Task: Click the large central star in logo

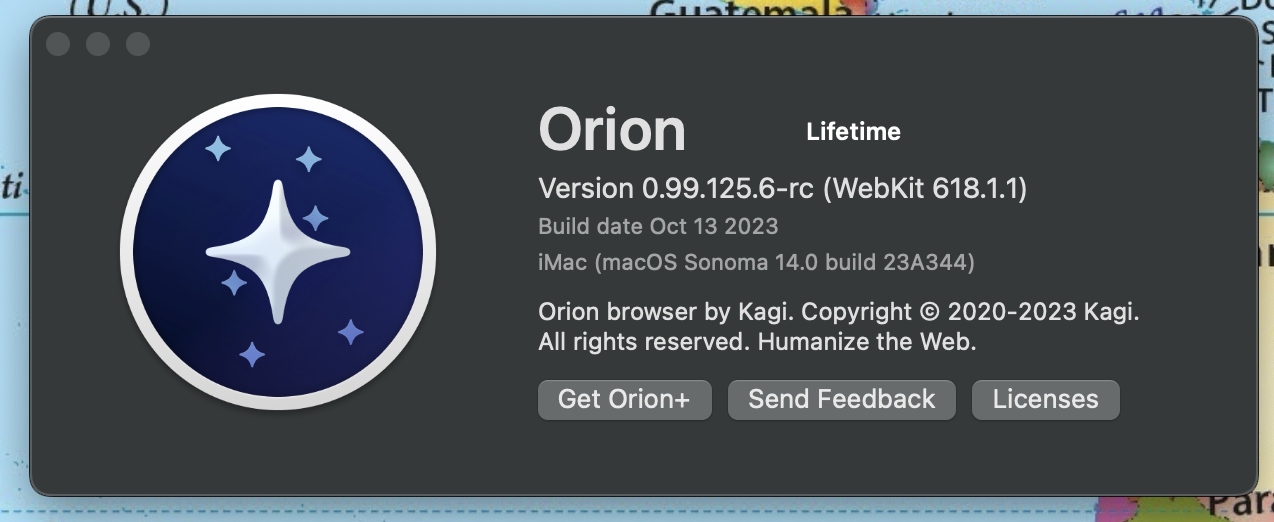Action: pyautogui.click(x=278, y=252)
